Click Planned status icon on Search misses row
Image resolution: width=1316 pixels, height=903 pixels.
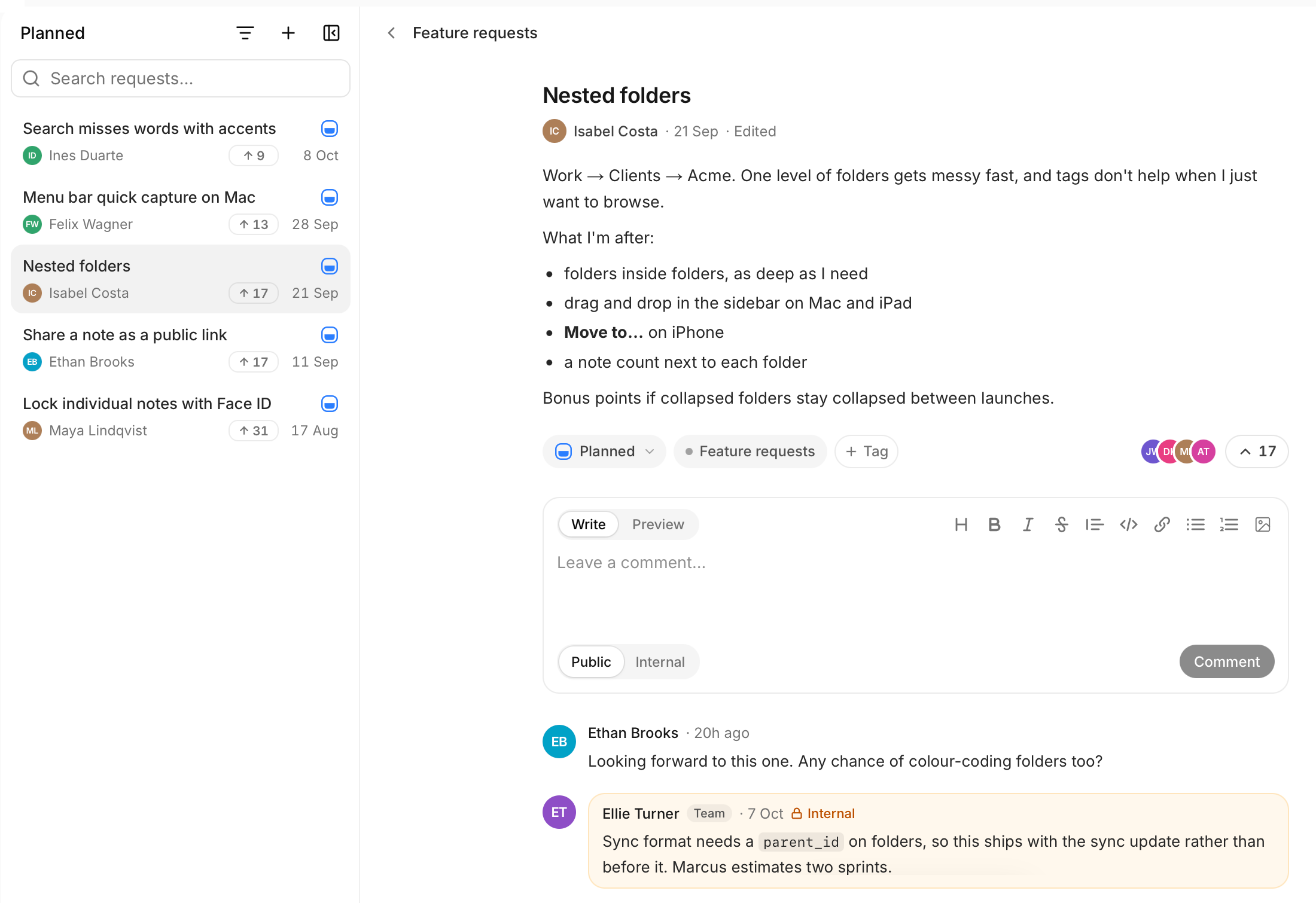pyautogui.click(x=330, y=129)
